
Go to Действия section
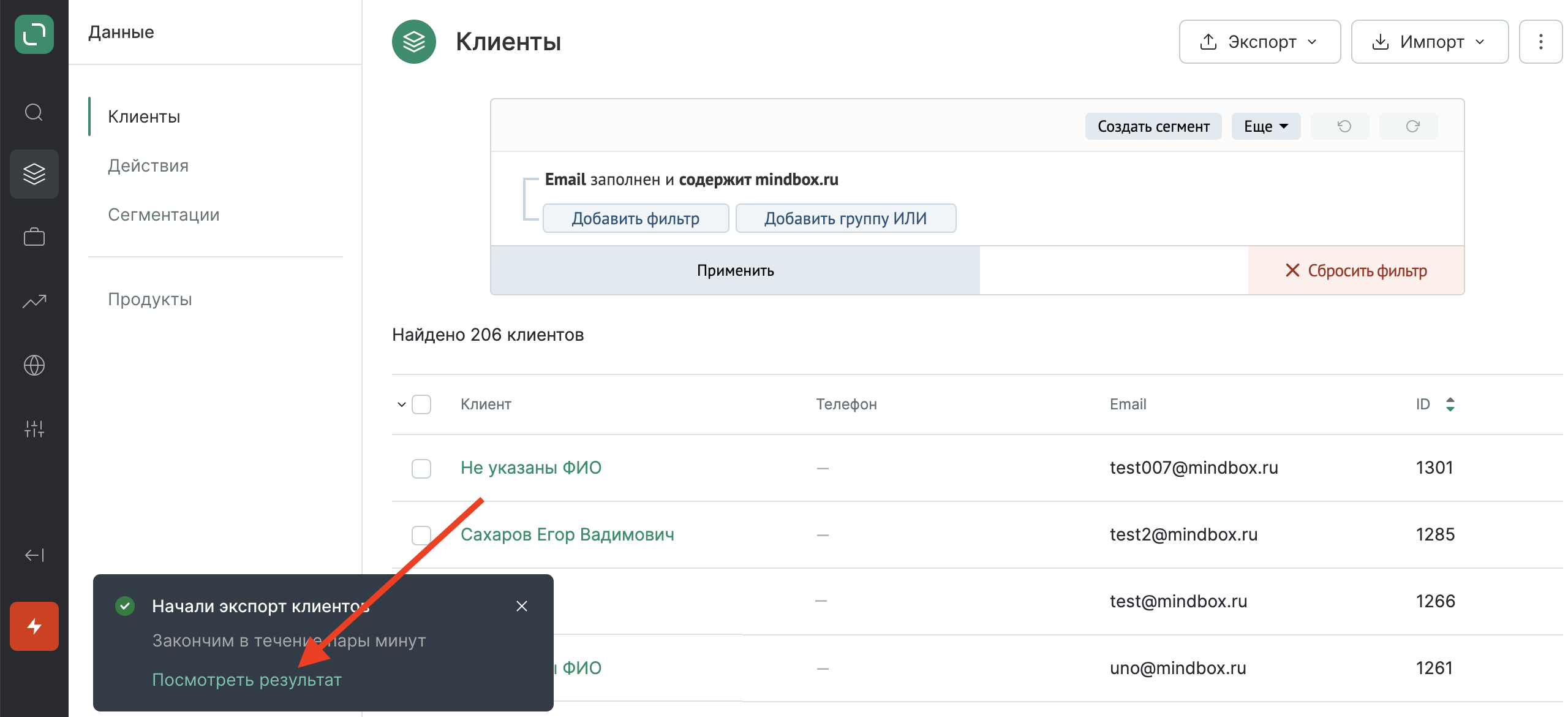148,165
